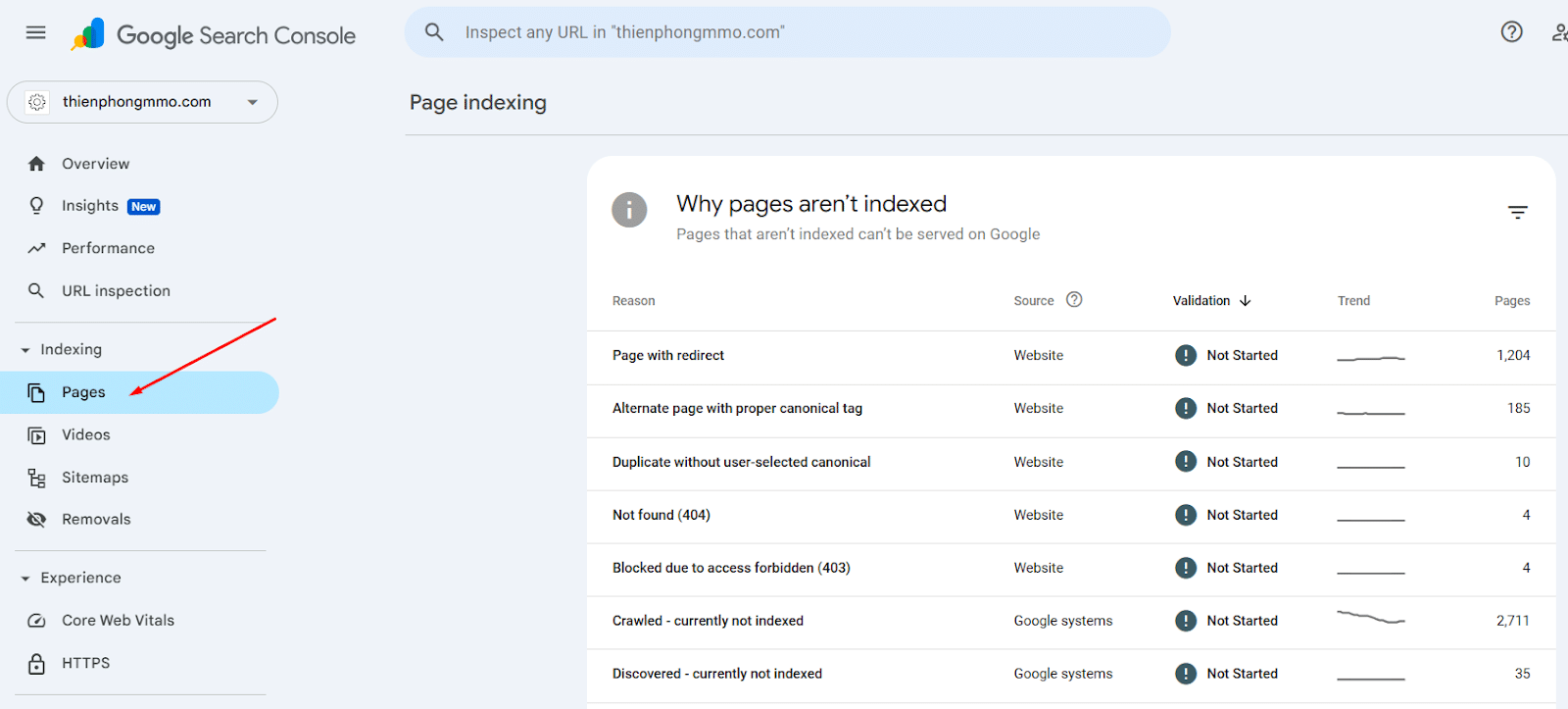Image resolution: width=1568 pixels, height=709 pixels.
Task: Open Crawled - currently not indexed row
Action: tap(708, 621)
